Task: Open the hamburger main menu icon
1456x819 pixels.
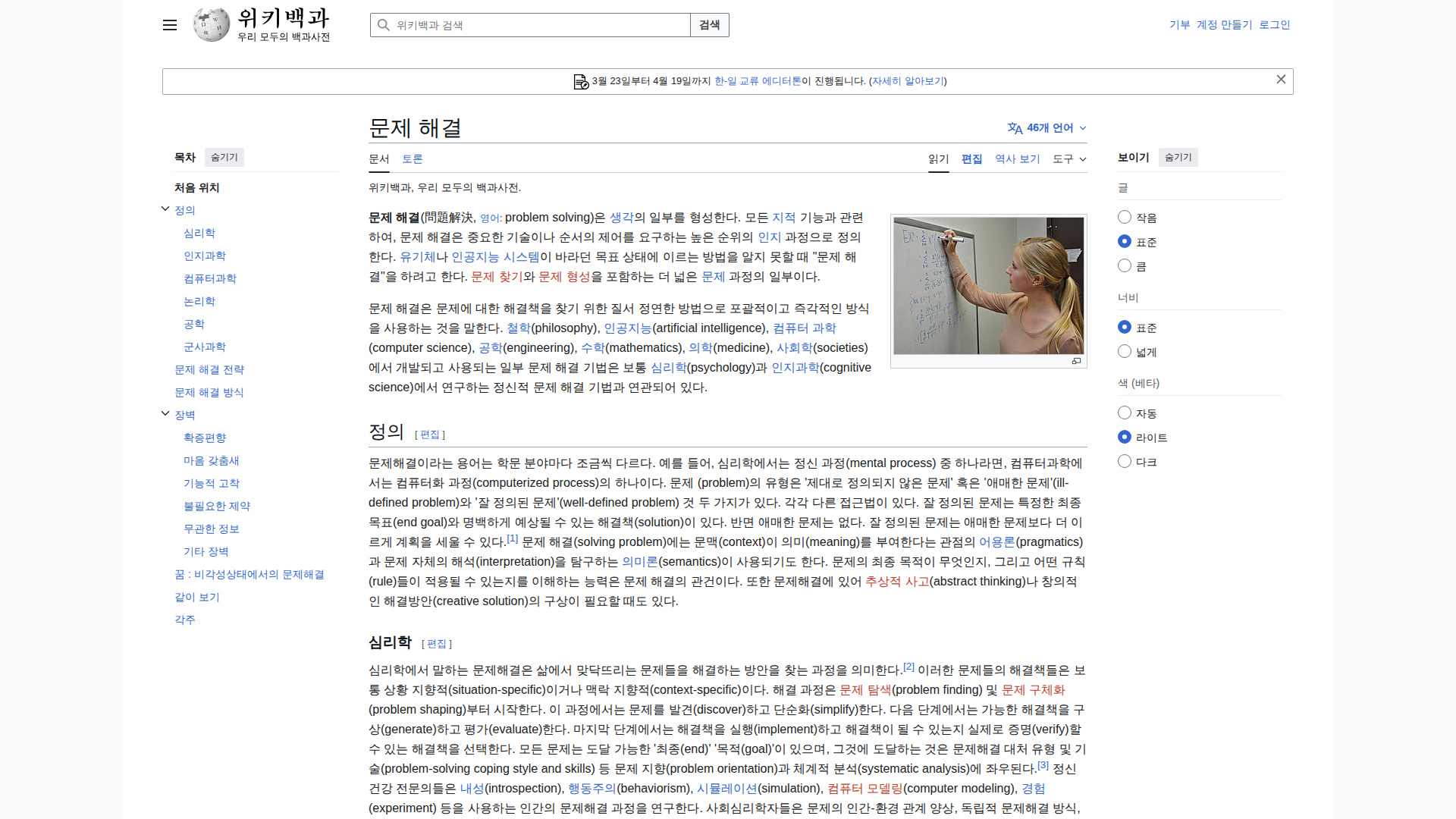Action: [170, 25]
